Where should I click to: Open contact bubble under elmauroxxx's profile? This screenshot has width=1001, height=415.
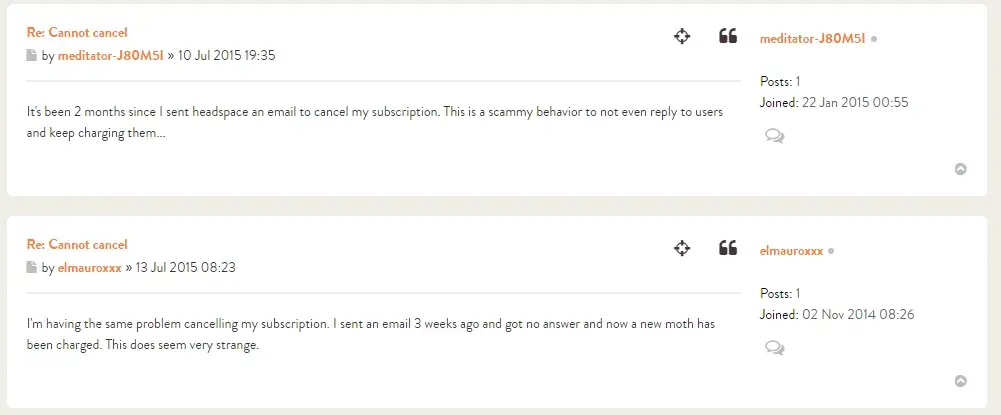click(x=774, y=348)
